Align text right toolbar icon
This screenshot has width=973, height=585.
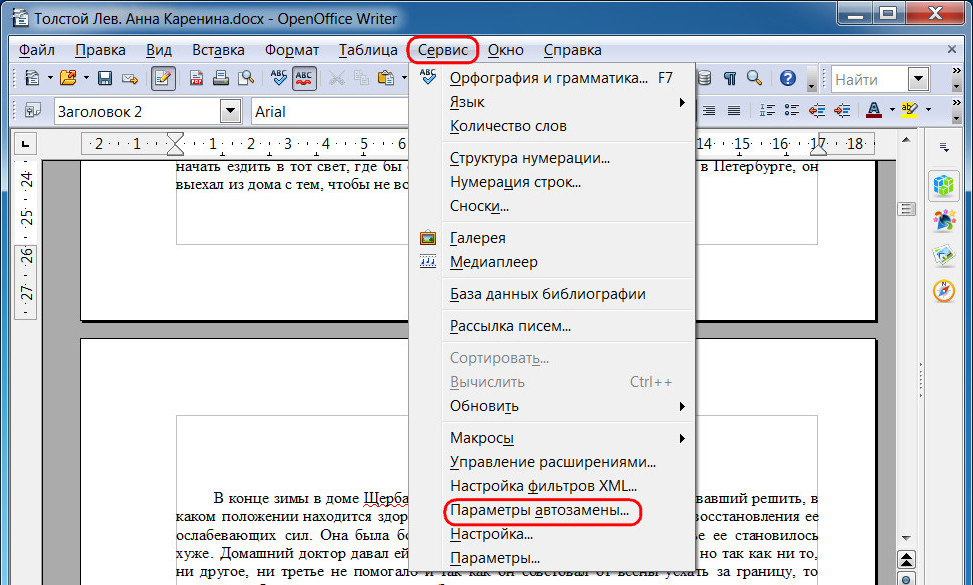point(709,111)
